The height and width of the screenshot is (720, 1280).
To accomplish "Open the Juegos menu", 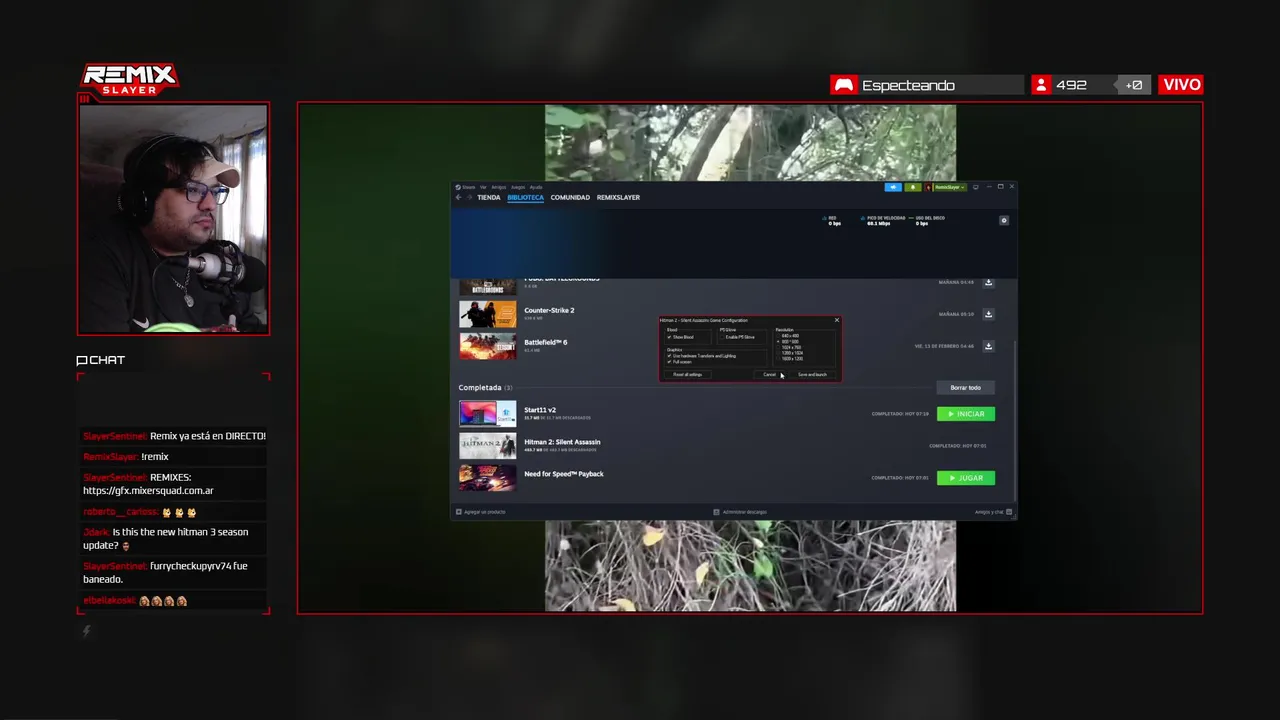I will (x=518, y=187).
